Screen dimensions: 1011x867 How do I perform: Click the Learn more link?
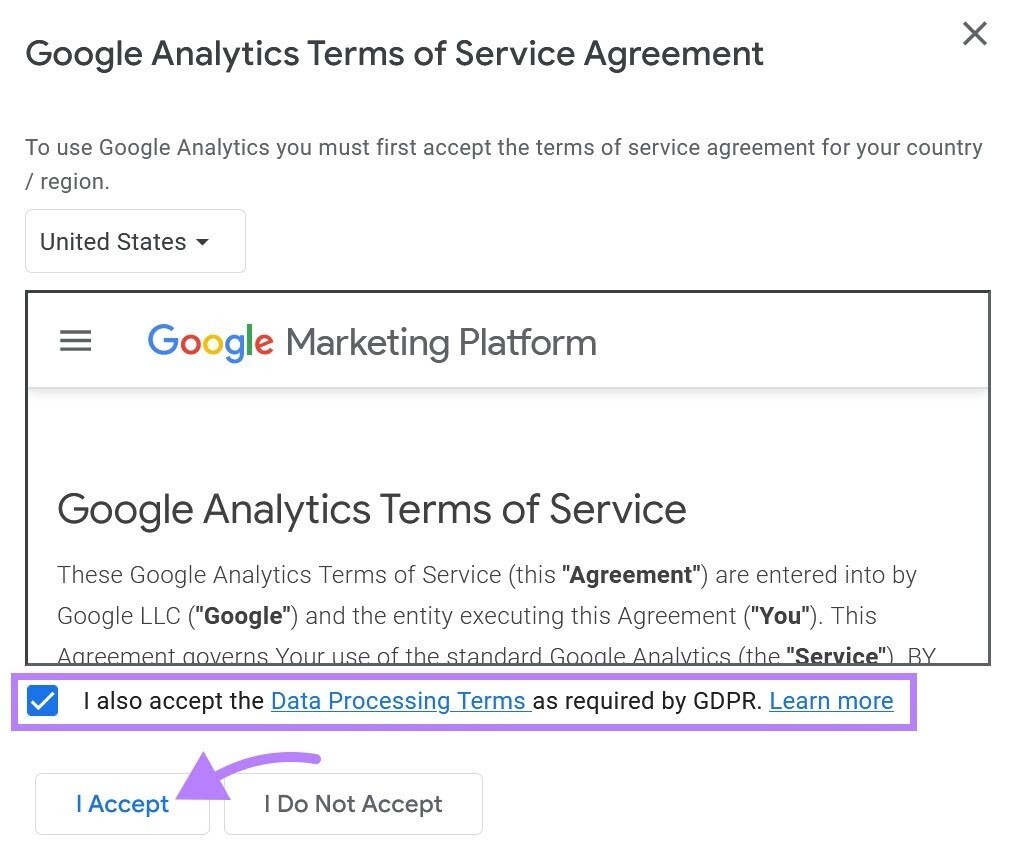click(831, 701)
